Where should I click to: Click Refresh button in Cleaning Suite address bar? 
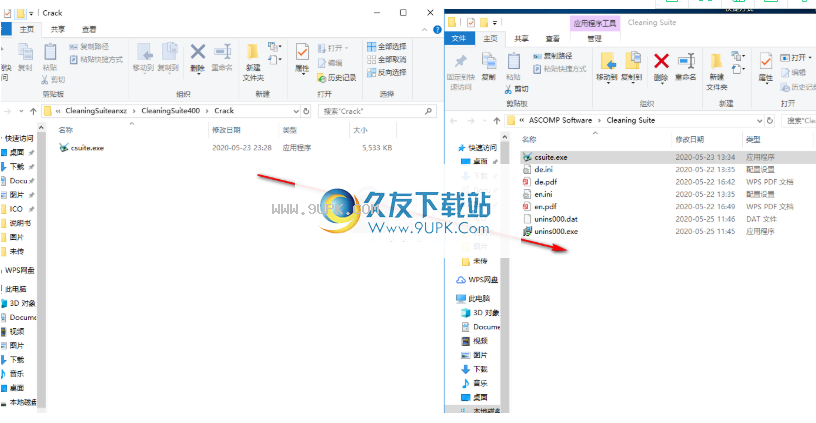[x=770, y=120]
